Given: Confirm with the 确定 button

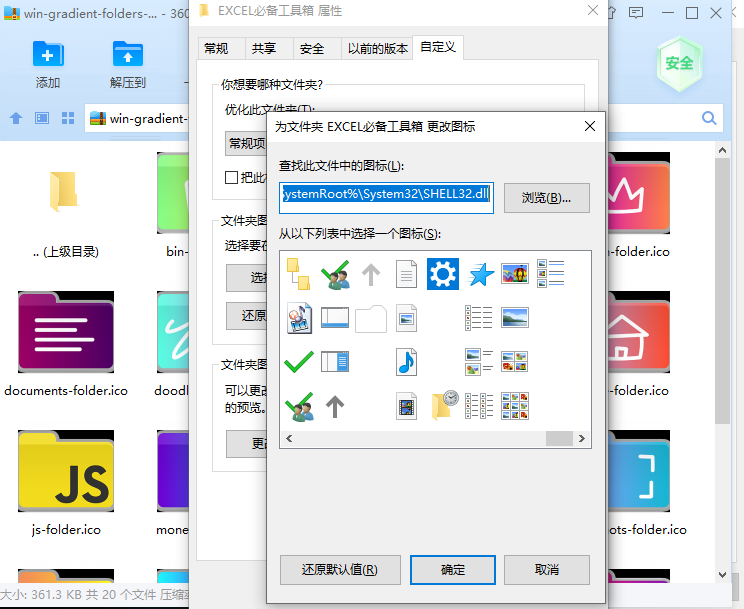Looking at the screenshot, I should tap(453, 570).
